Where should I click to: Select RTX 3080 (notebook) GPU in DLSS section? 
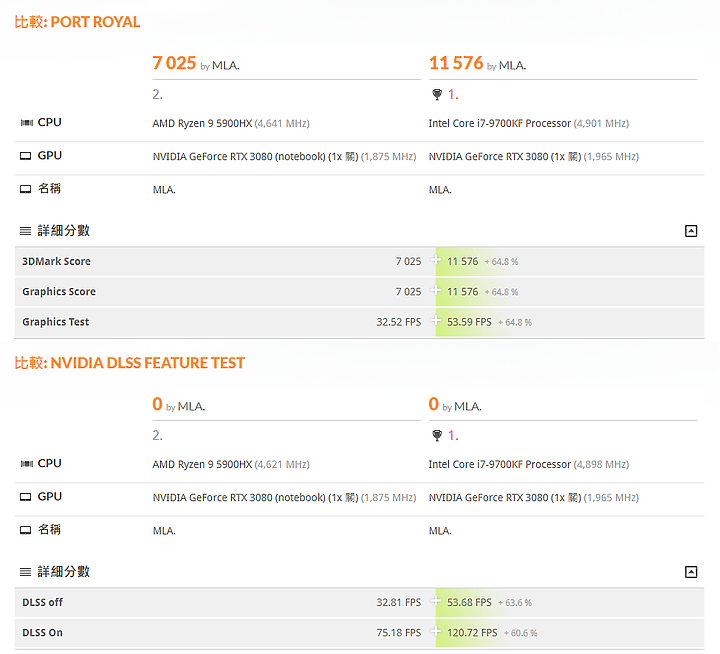click(x=284, y=497)
